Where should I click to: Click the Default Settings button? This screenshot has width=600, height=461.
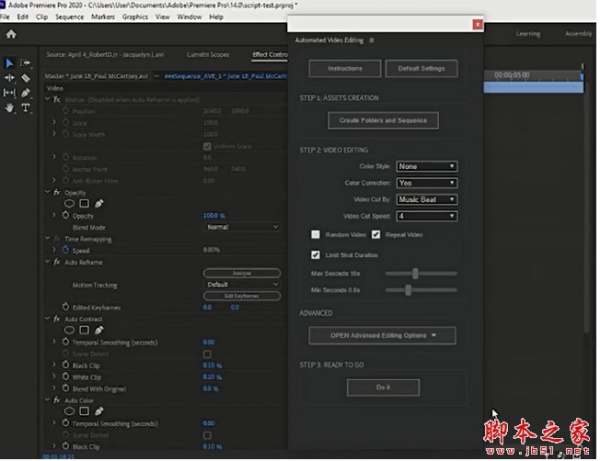421,68
